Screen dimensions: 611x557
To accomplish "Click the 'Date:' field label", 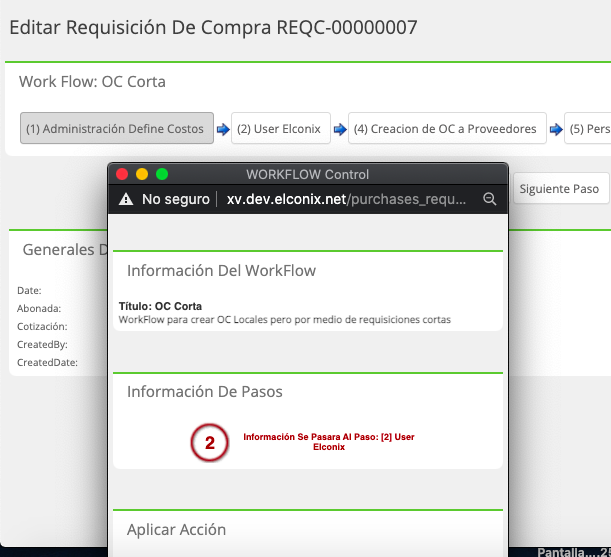I will (29, 290).
